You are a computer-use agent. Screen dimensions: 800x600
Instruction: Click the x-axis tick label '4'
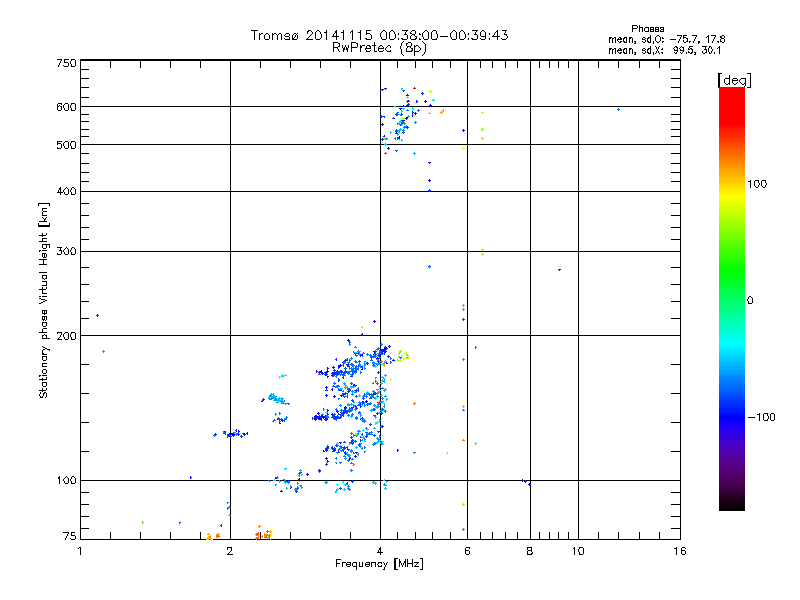380,551
